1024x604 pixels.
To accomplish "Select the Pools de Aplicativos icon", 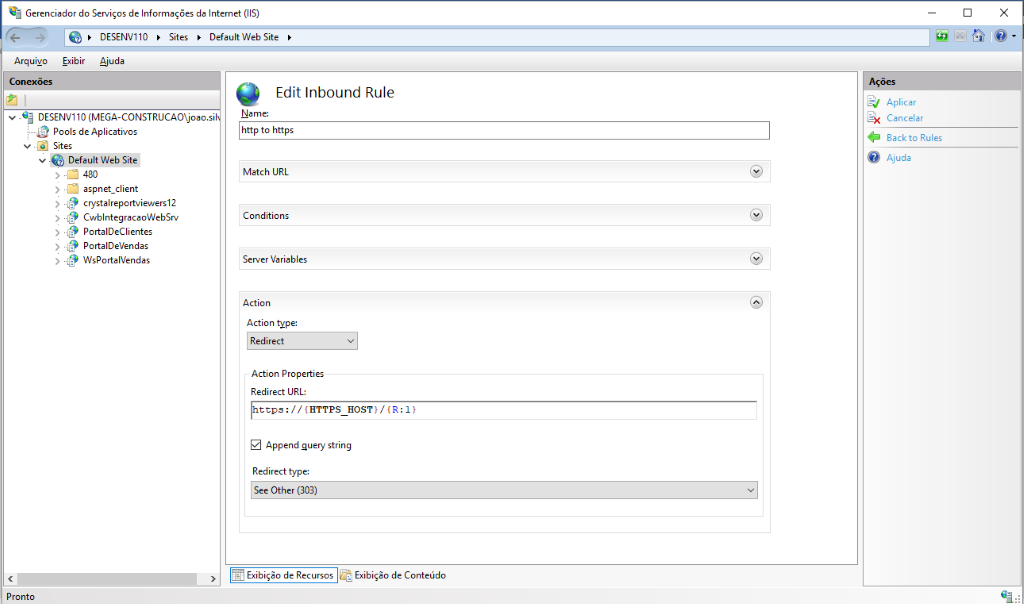I will coord(43,132).
